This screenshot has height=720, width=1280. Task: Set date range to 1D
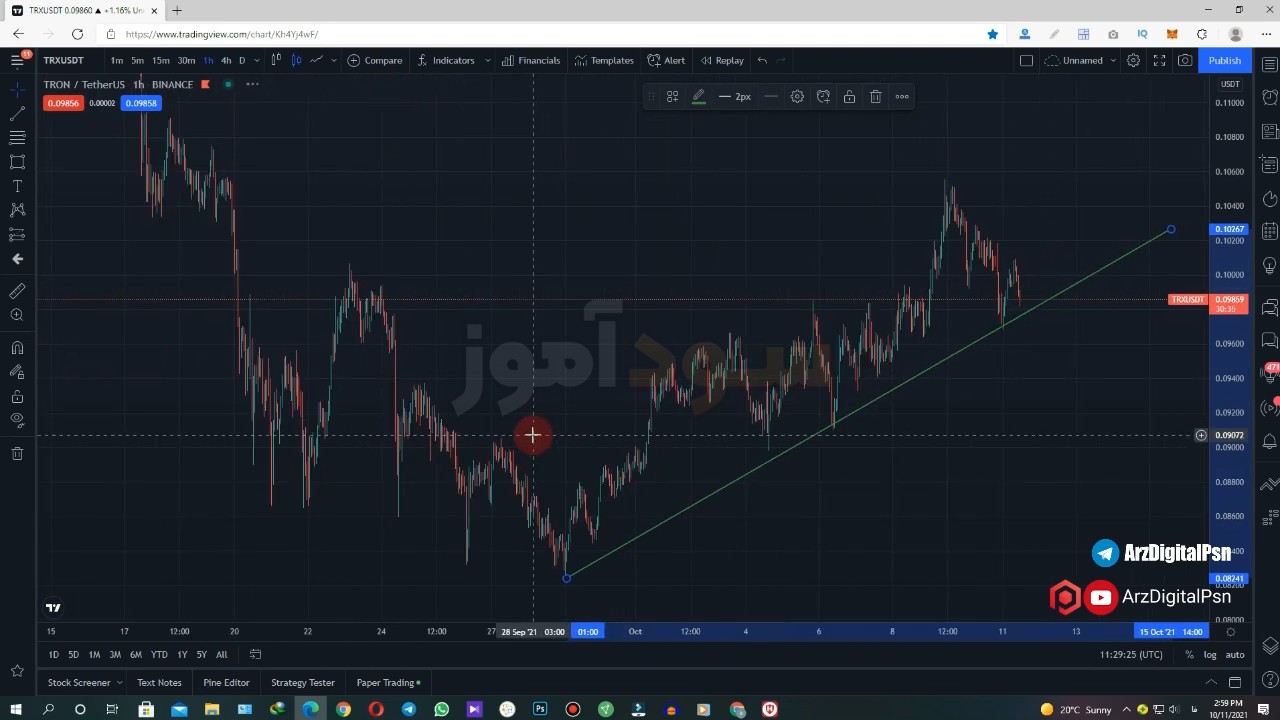coord(54,655)
